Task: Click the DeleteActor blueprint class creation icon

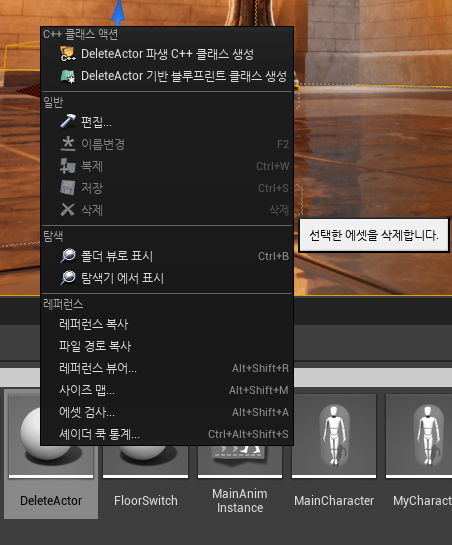Action: tap(67, 76)
